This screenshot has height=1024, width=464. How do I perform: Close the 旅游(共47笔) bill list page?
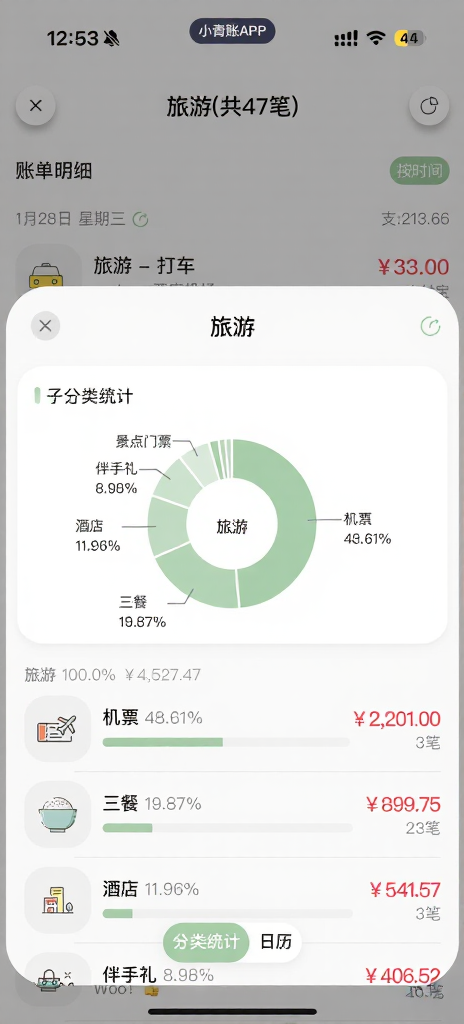click(x=36, y=106)
